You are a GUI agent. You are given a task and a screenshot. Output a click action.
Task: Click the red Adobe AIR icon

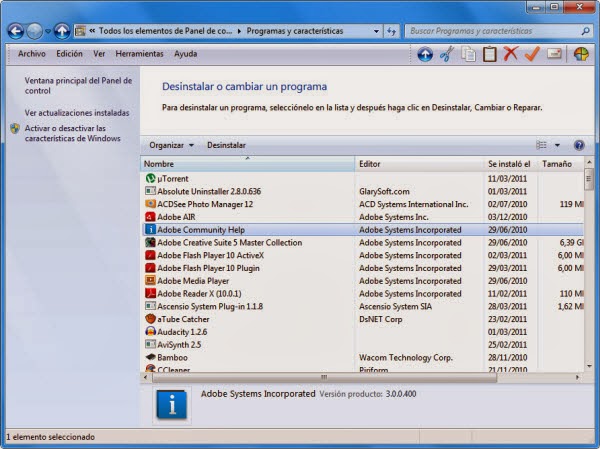[x=150, y=217]
